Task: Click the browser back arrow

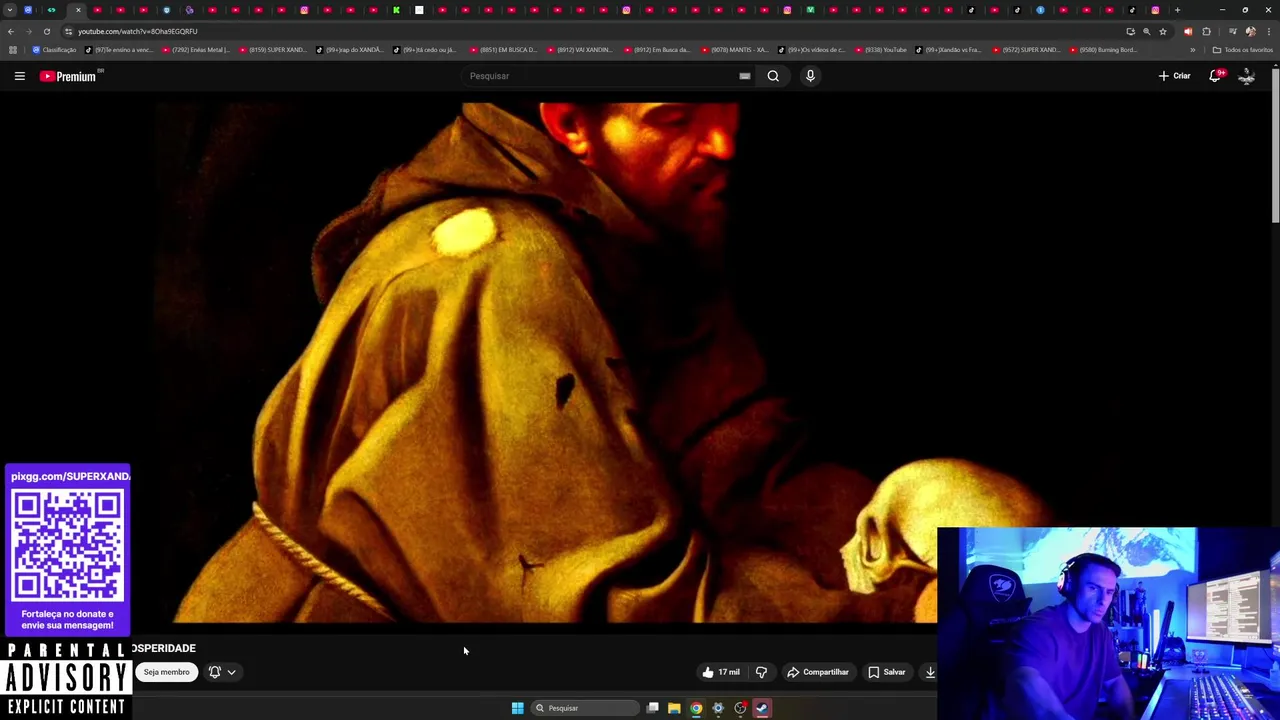Action: pyautogui.click(x=10, y=31)
